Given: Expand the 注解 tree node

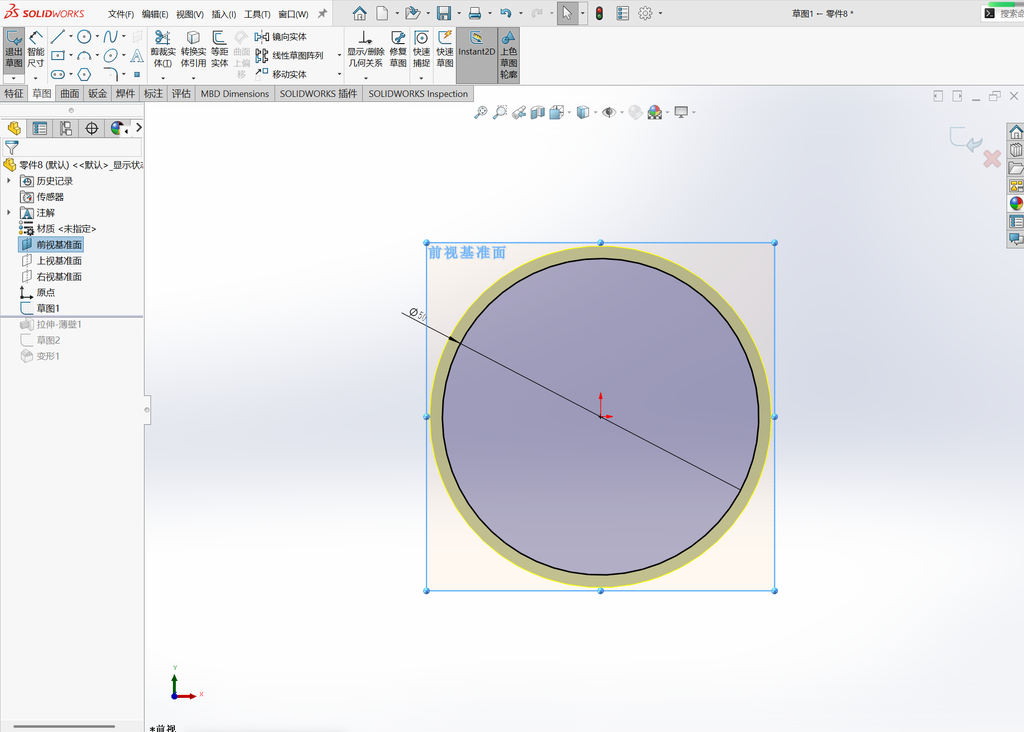Looking at the screenshot, I should 8,213.
